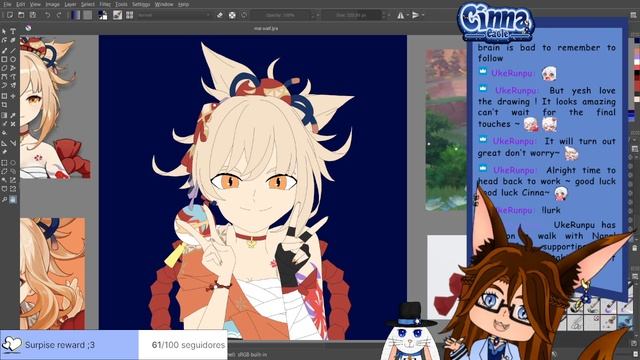This screenshot has height=360, width=640.
Task: Click the '61/100 seguidores' follower goal text
Action: (x=188, y=345)
